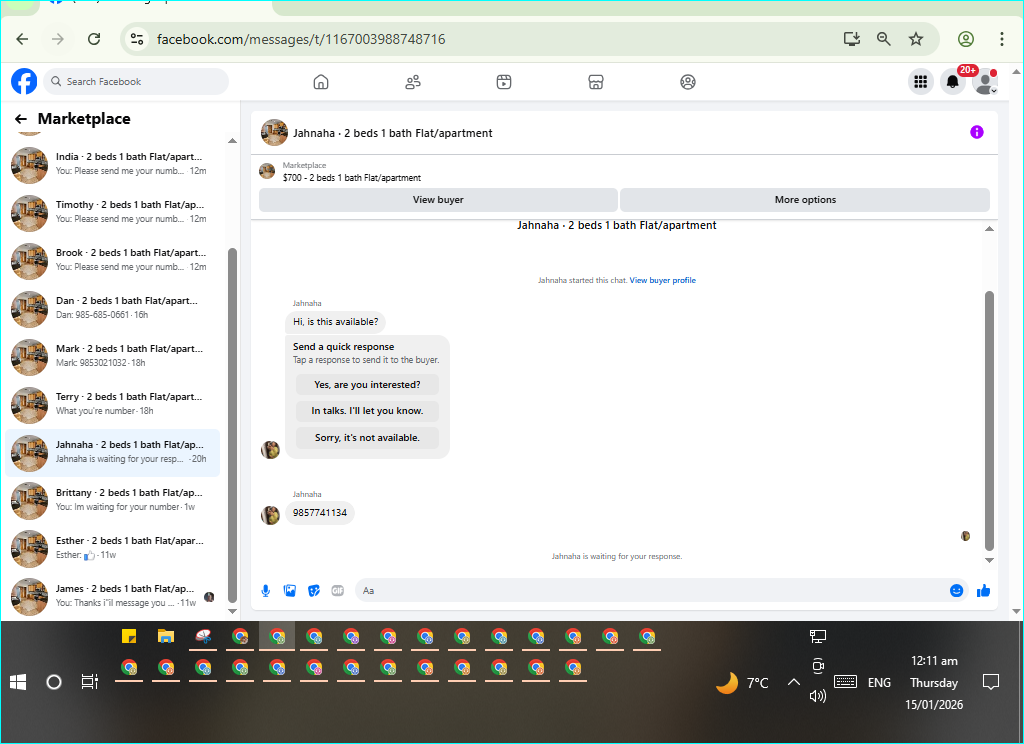Click the View buyer button
This screenshot has height=744, width=1024.
point(438,200)
